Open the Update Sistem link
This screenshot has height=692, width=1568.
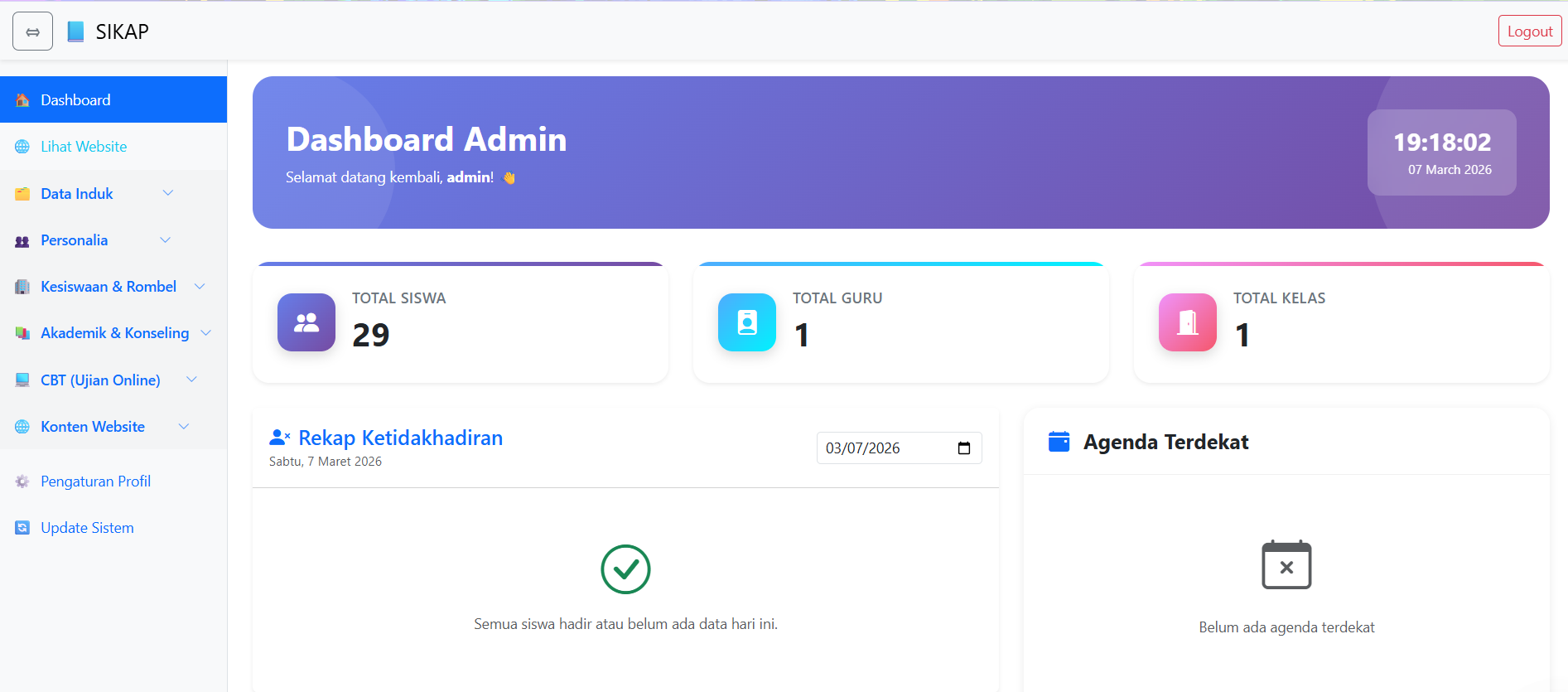coord(87,528)
